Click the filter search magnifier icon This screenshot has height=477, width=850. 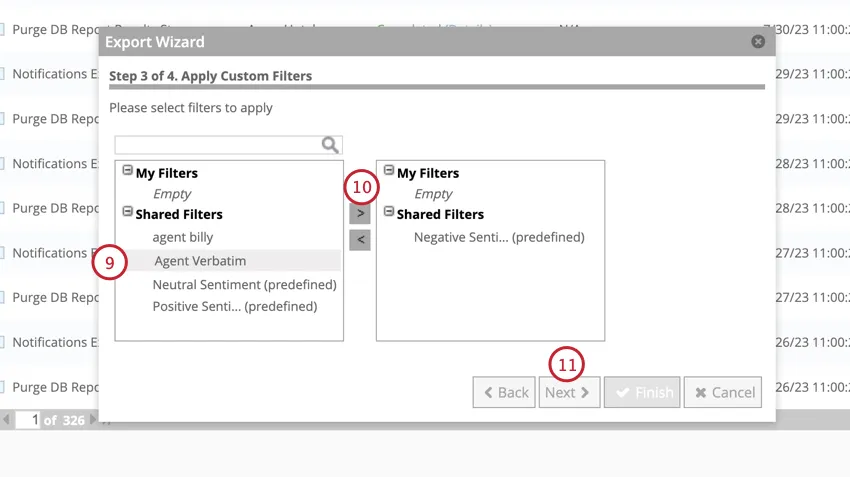click(x=330, y=146)
